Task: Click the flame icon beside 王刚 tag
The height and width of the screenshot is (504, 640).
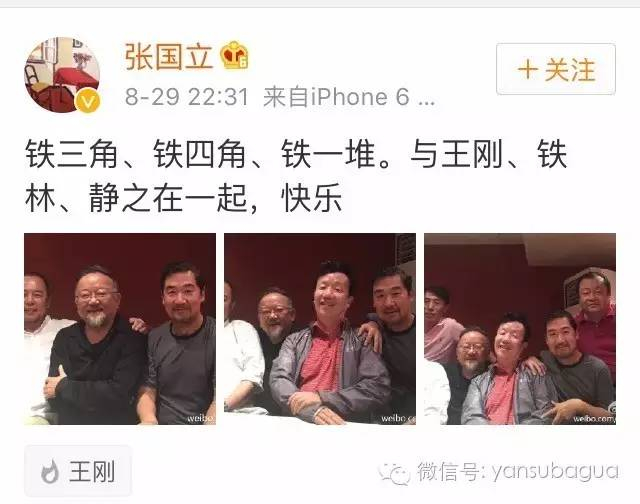Action: pyautogui.click(x=50, y=471)
